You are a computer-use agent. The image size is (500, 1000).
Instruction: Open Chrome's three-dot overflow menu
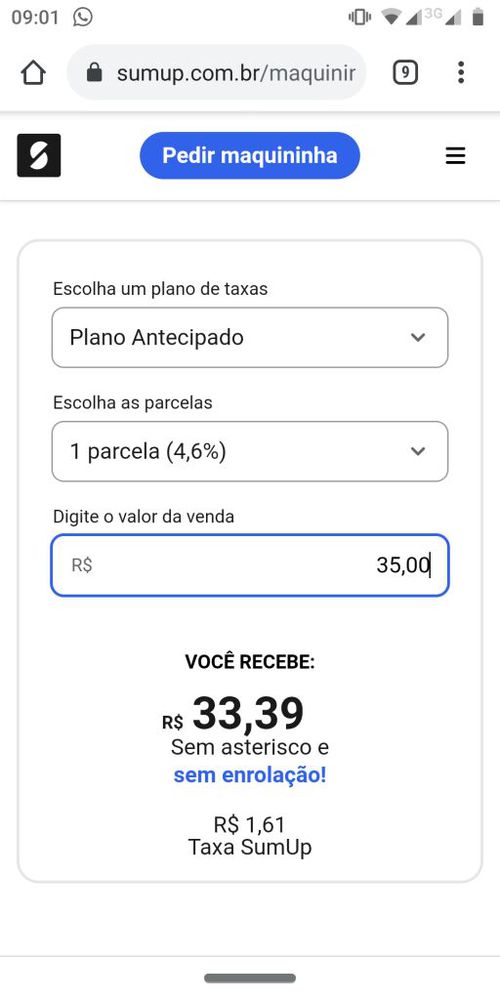(461, 72)
